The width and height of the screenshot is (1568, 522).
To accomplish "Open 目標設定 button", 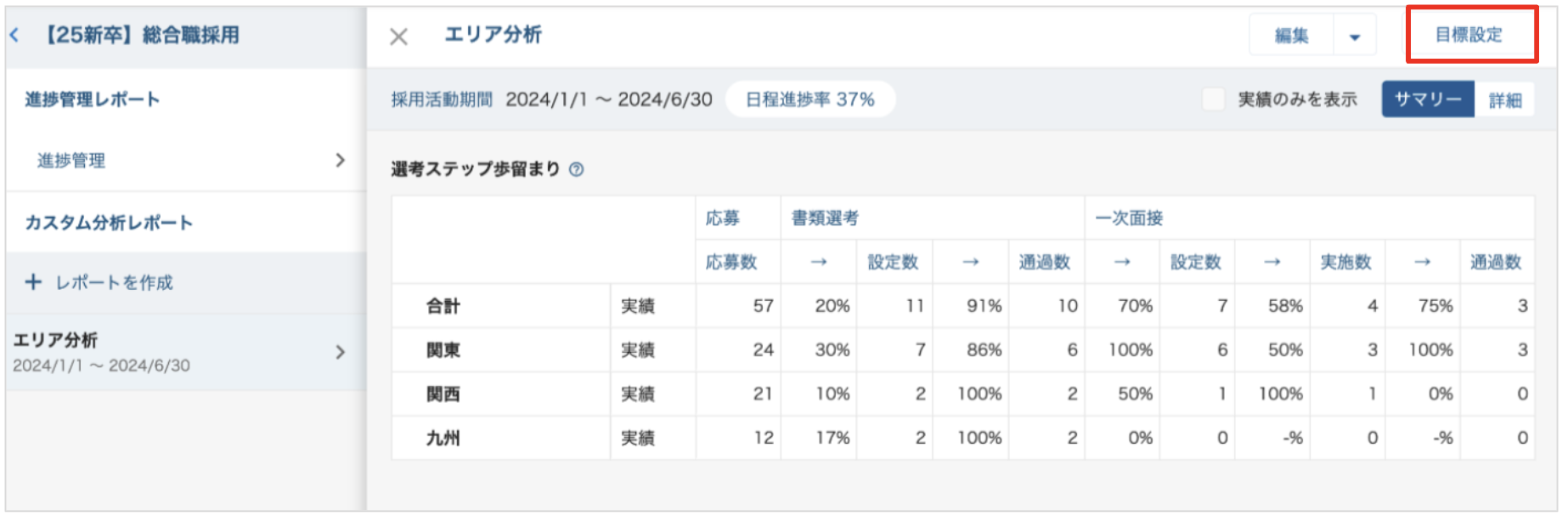I will click(1469, 35).
